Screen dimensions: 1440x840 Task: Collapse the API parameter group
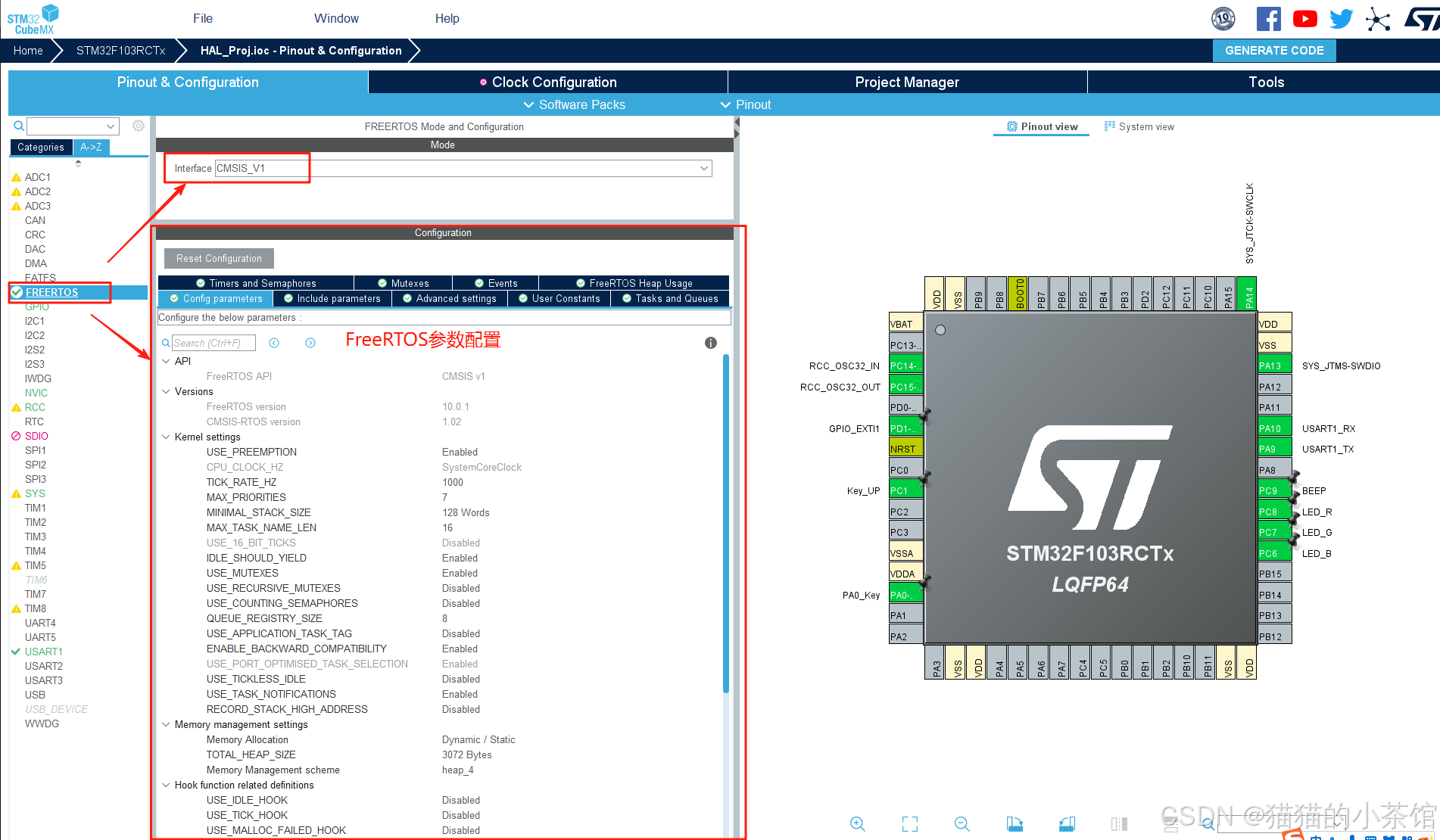click(166, 361)
